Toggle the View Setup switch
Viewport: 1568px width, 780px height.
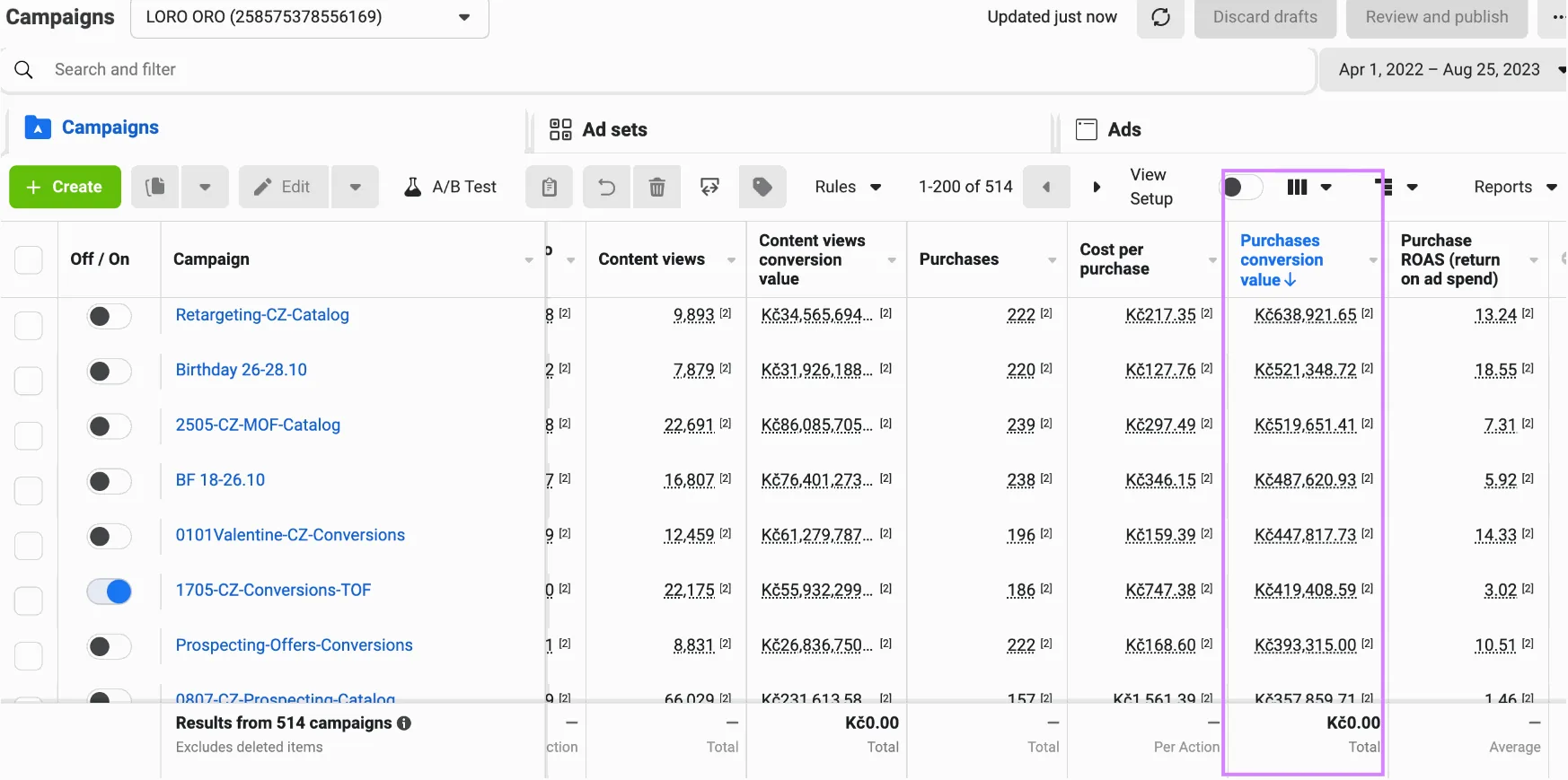[x=1242, y=187]
